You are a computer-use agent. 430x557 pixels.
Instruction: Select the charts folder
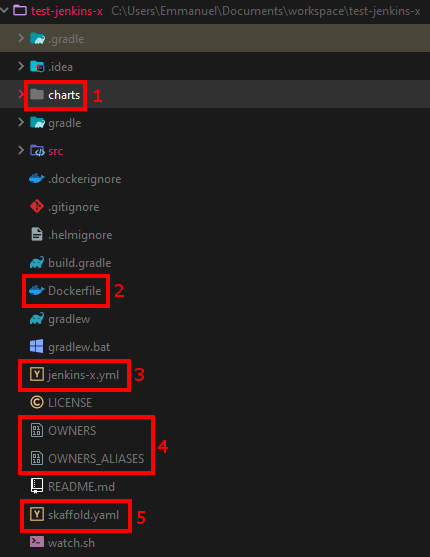(x=64, y=95)
